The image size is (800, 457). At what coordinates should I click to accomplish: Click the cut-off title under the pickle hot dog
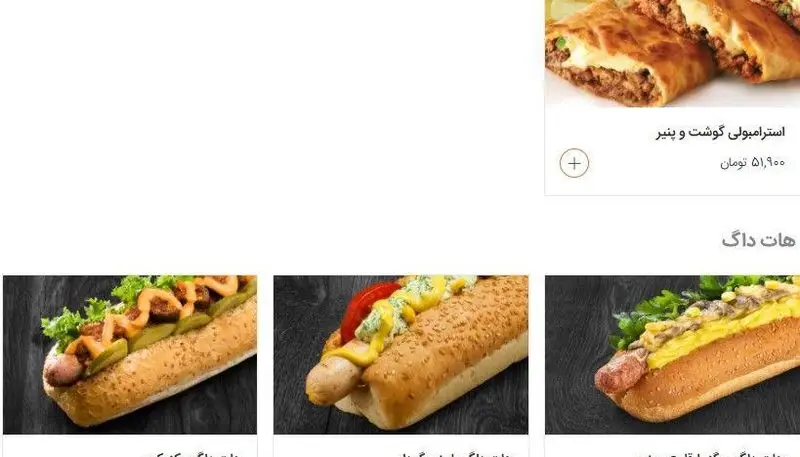[193, 454]
